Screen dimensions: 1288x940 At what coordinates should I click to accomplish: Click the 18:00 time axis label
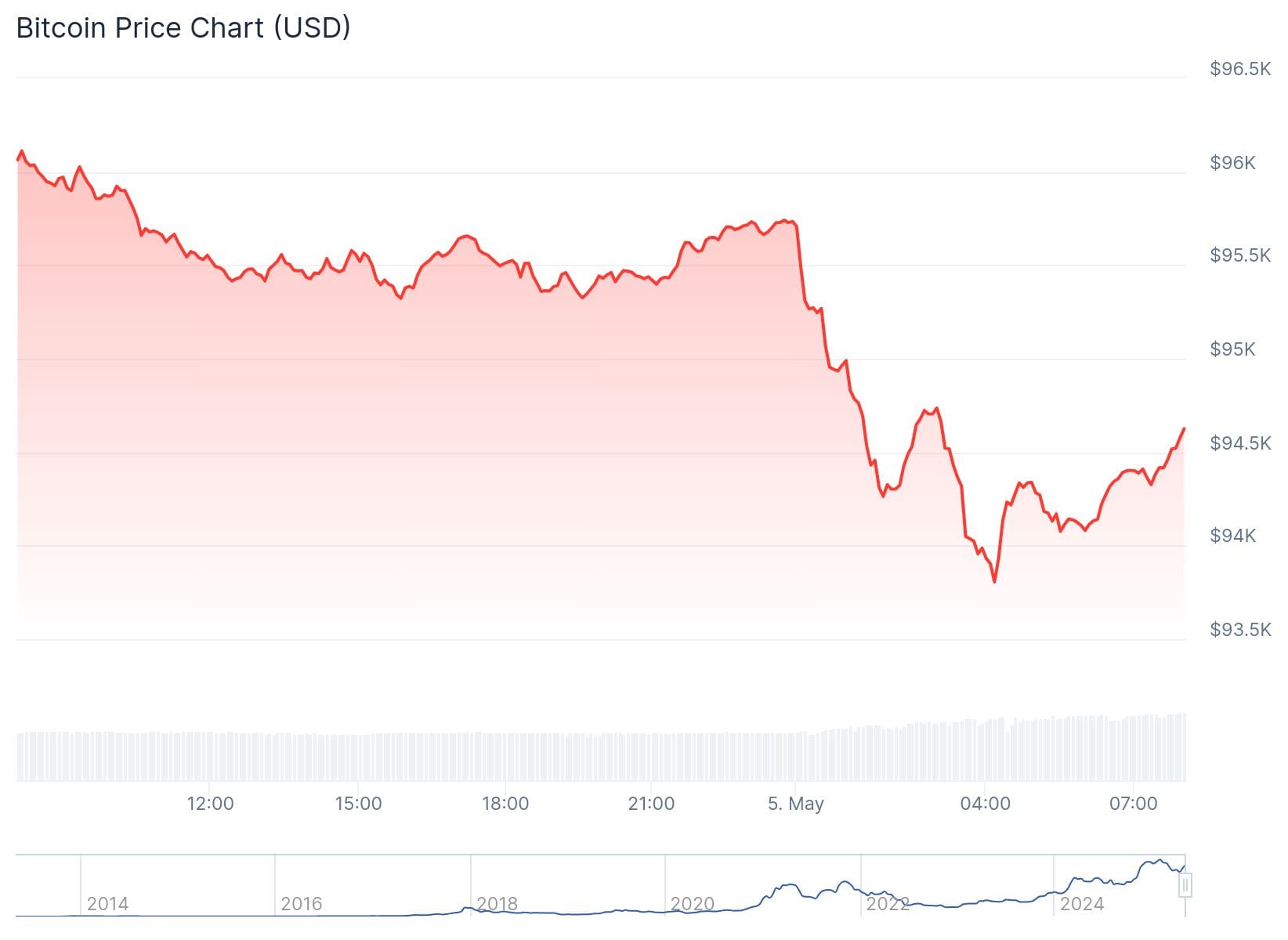[505, 804]
